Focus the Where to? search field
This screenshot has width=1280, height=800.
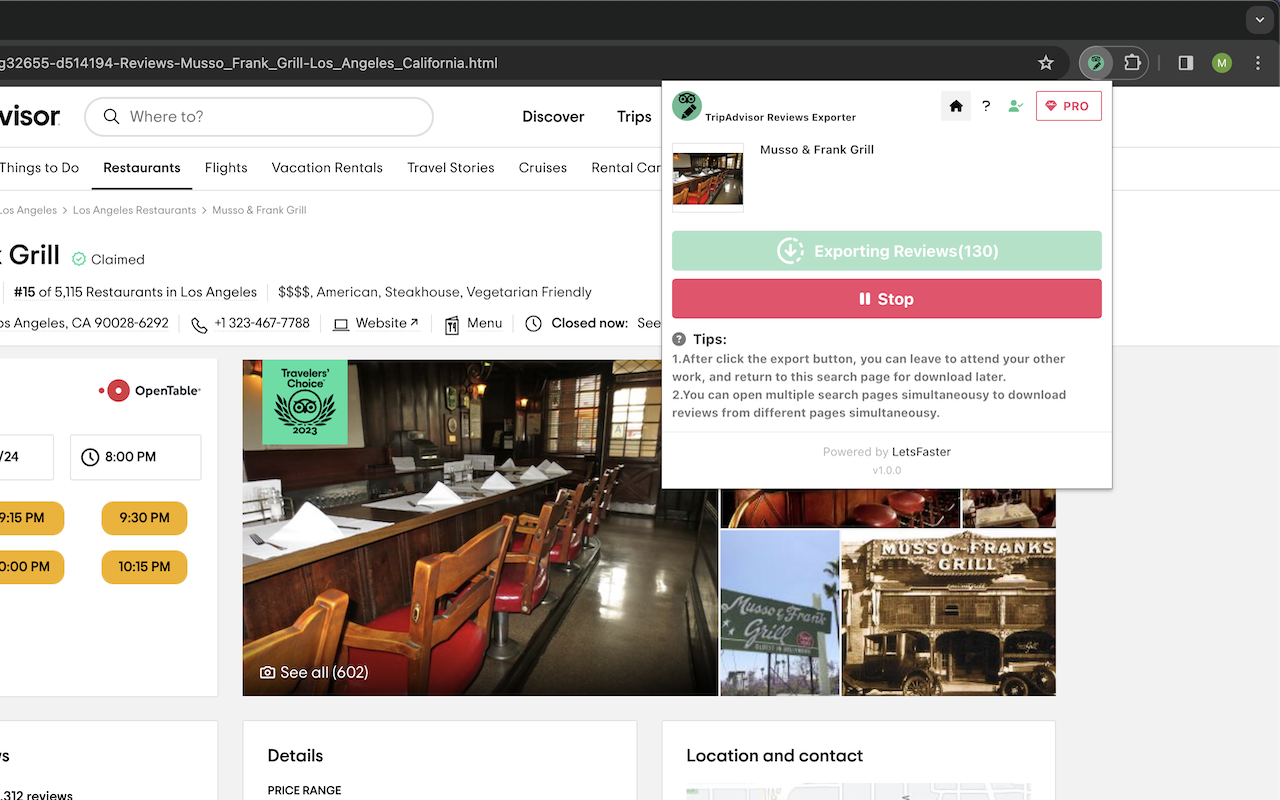pos(259,117)
